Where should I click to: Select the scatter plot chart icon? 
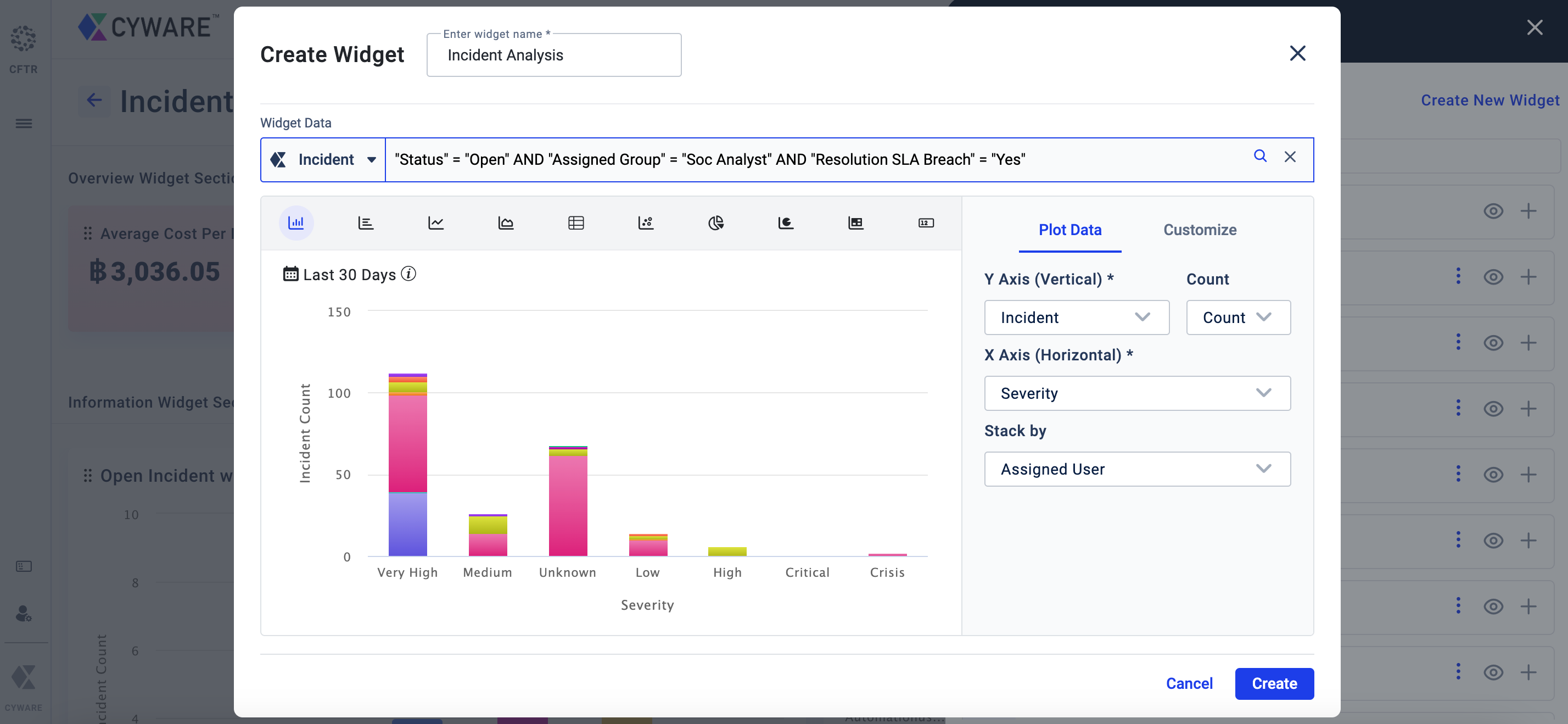[646, 223]
